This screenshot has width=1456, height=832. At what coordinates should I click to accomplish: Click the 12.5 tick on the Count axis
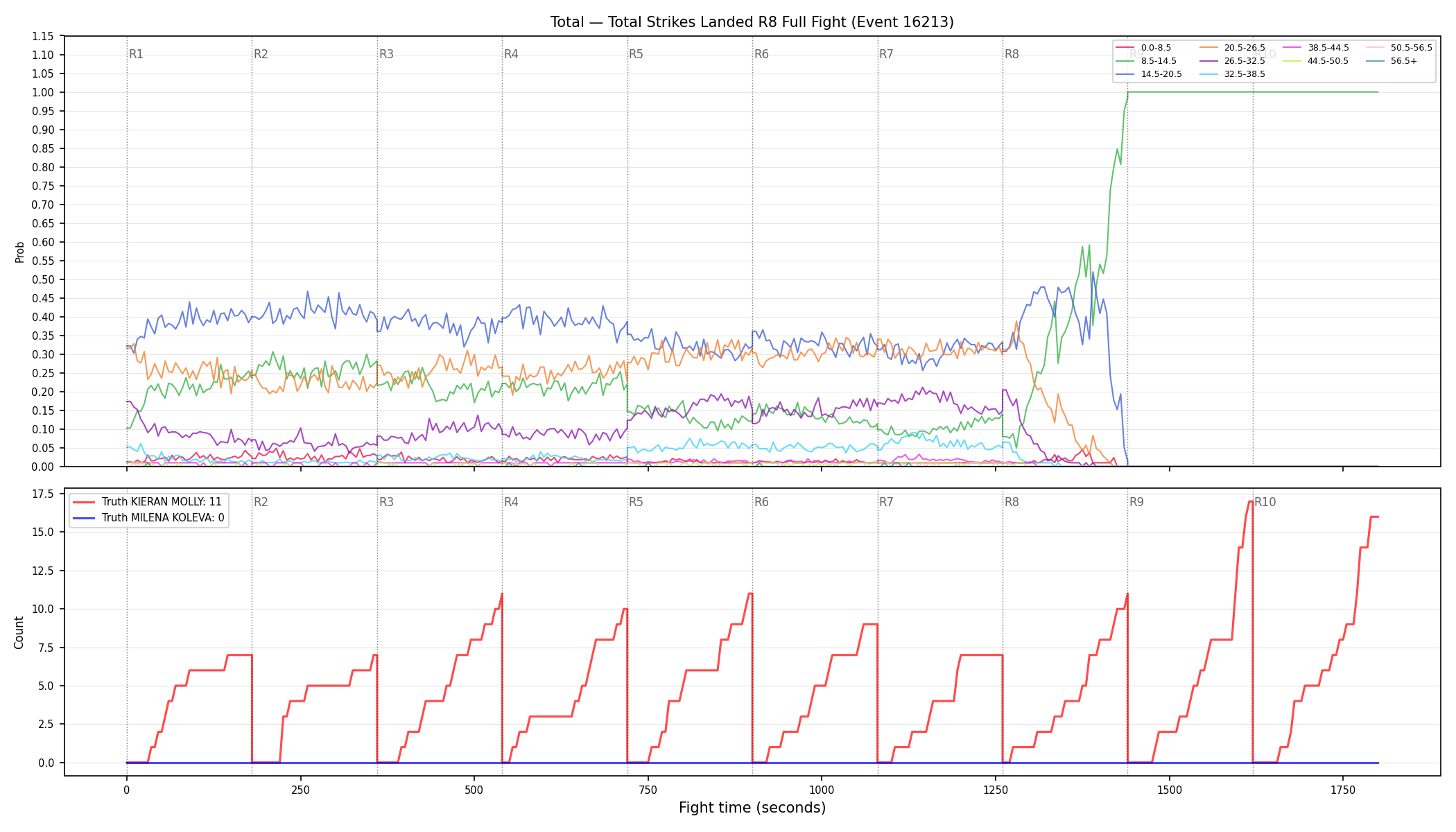coord(43,571)
